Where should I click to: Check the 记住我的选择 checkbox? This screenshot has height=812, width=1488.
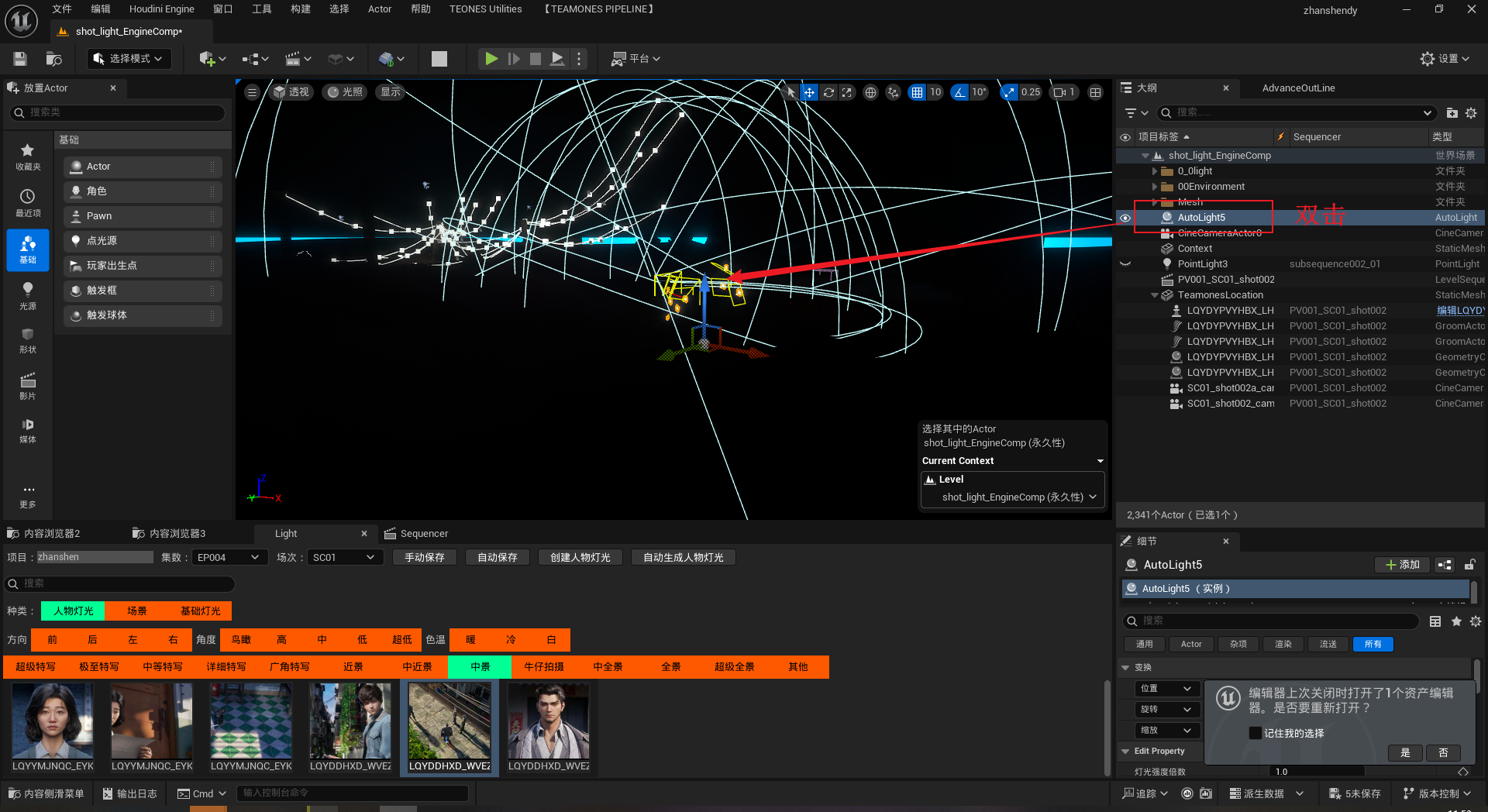pos(1255,733)
